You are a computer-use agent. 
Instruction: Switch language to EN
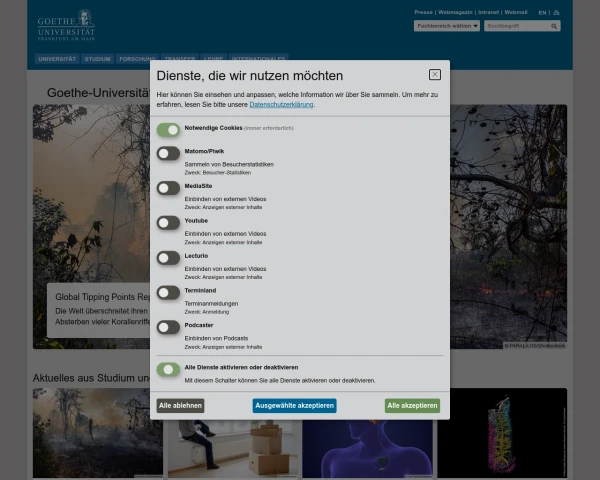pos(542,13)
